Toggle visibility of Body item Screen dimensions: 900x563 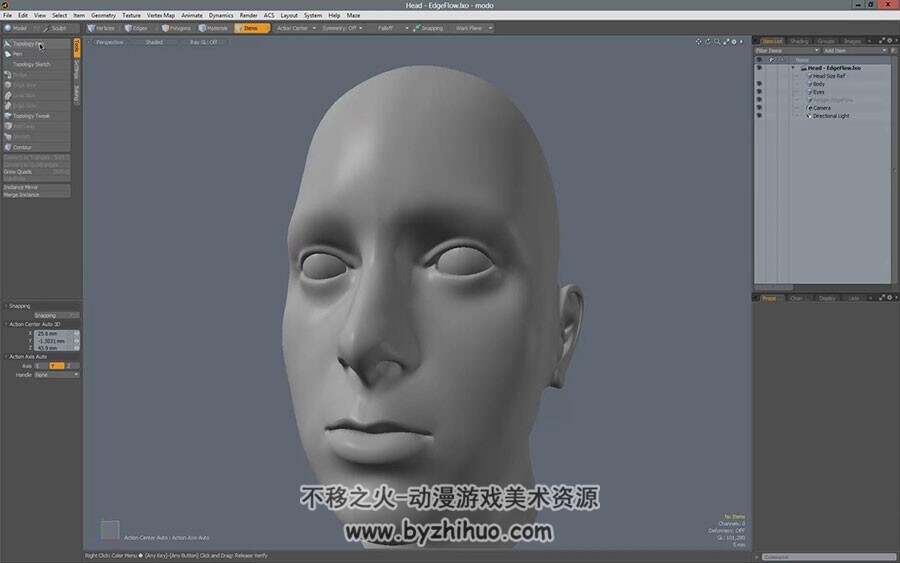[759, 84]
